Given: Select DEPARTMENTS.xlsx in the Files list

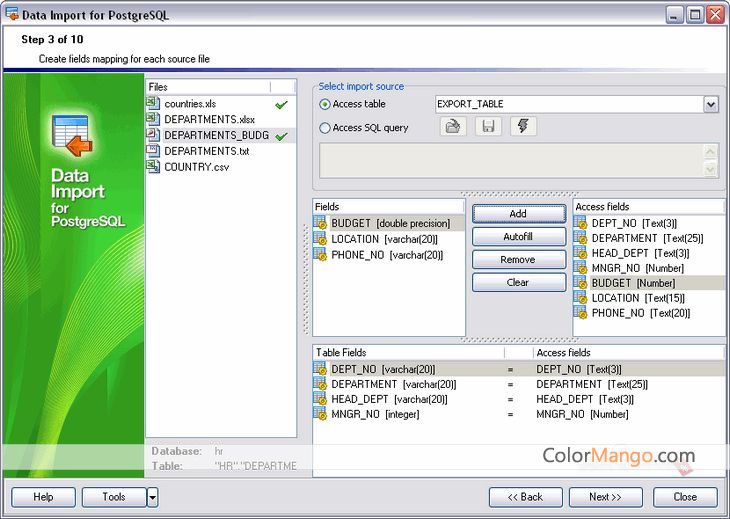Looking at the screenshot, I should (x=209, y=120).
